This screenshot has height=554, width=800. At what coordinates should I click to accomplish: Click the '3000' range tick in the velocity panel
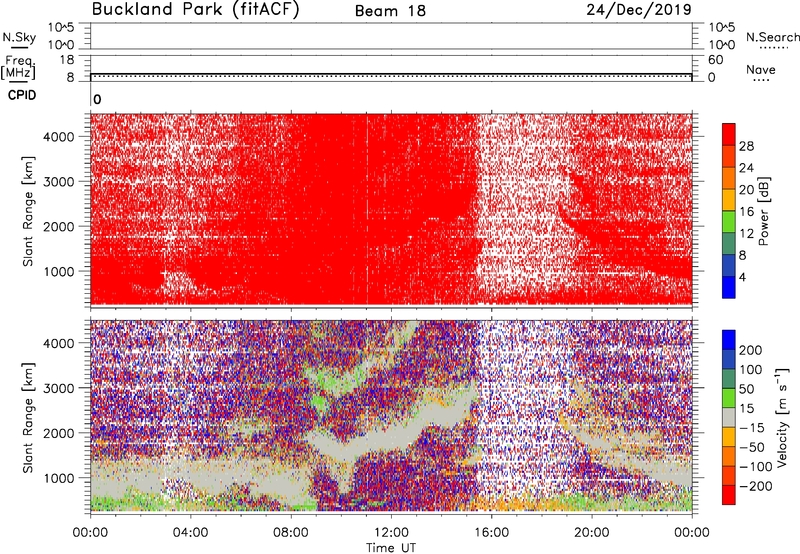58,388
